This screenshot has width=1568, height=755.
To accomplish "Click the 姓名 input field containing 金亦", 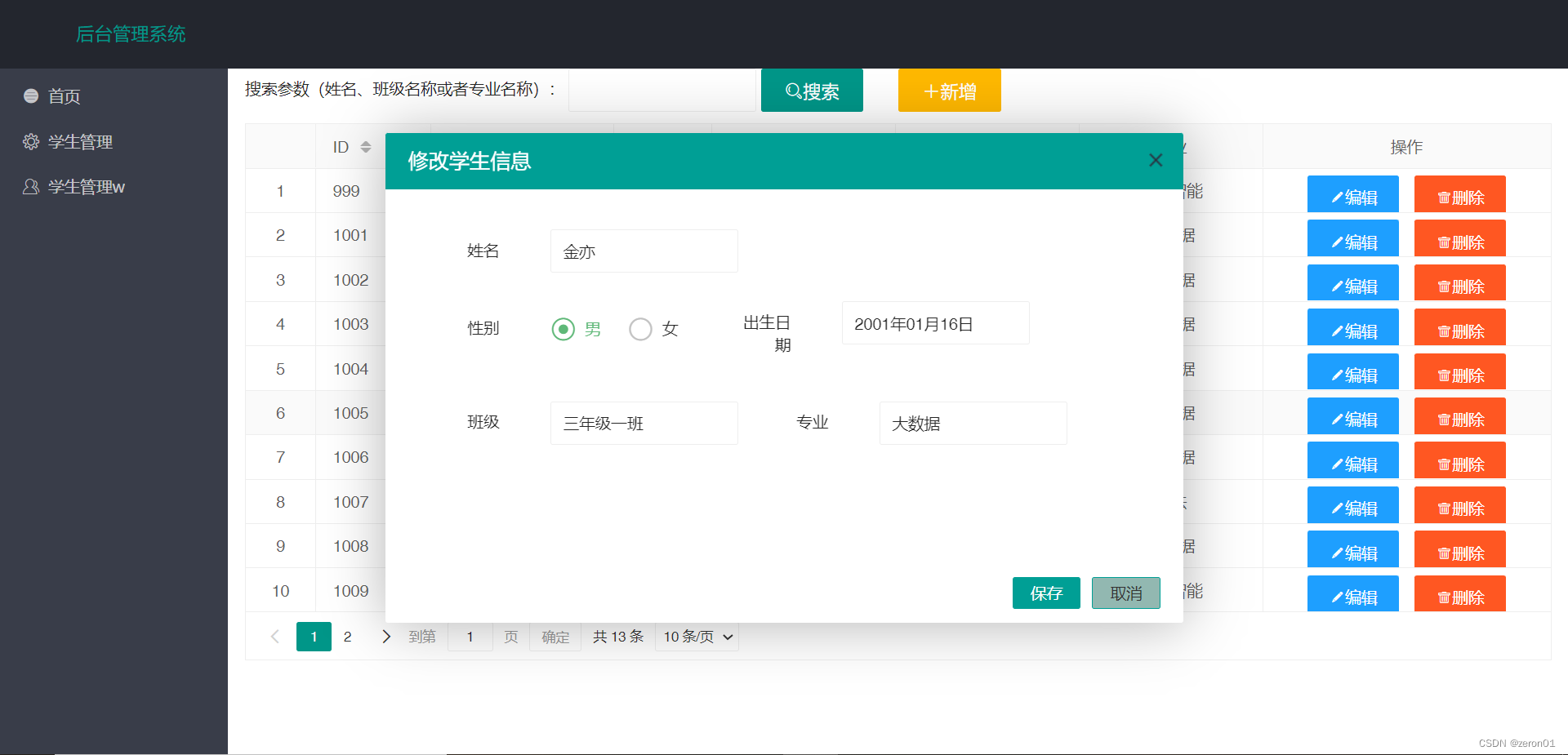I will (644, 251).
